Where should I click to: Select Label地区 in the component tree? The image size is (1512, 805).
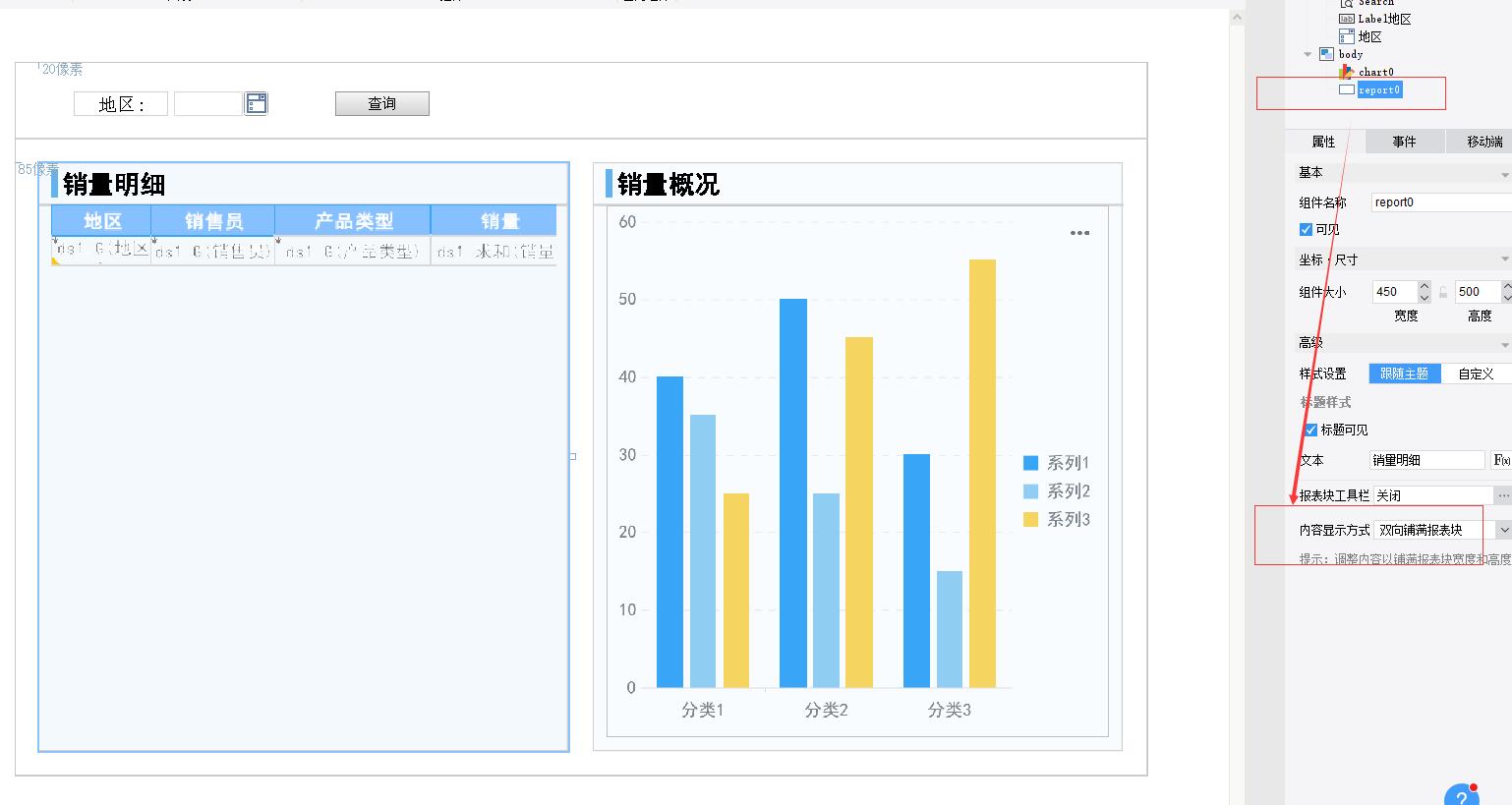pos(1385,19)
